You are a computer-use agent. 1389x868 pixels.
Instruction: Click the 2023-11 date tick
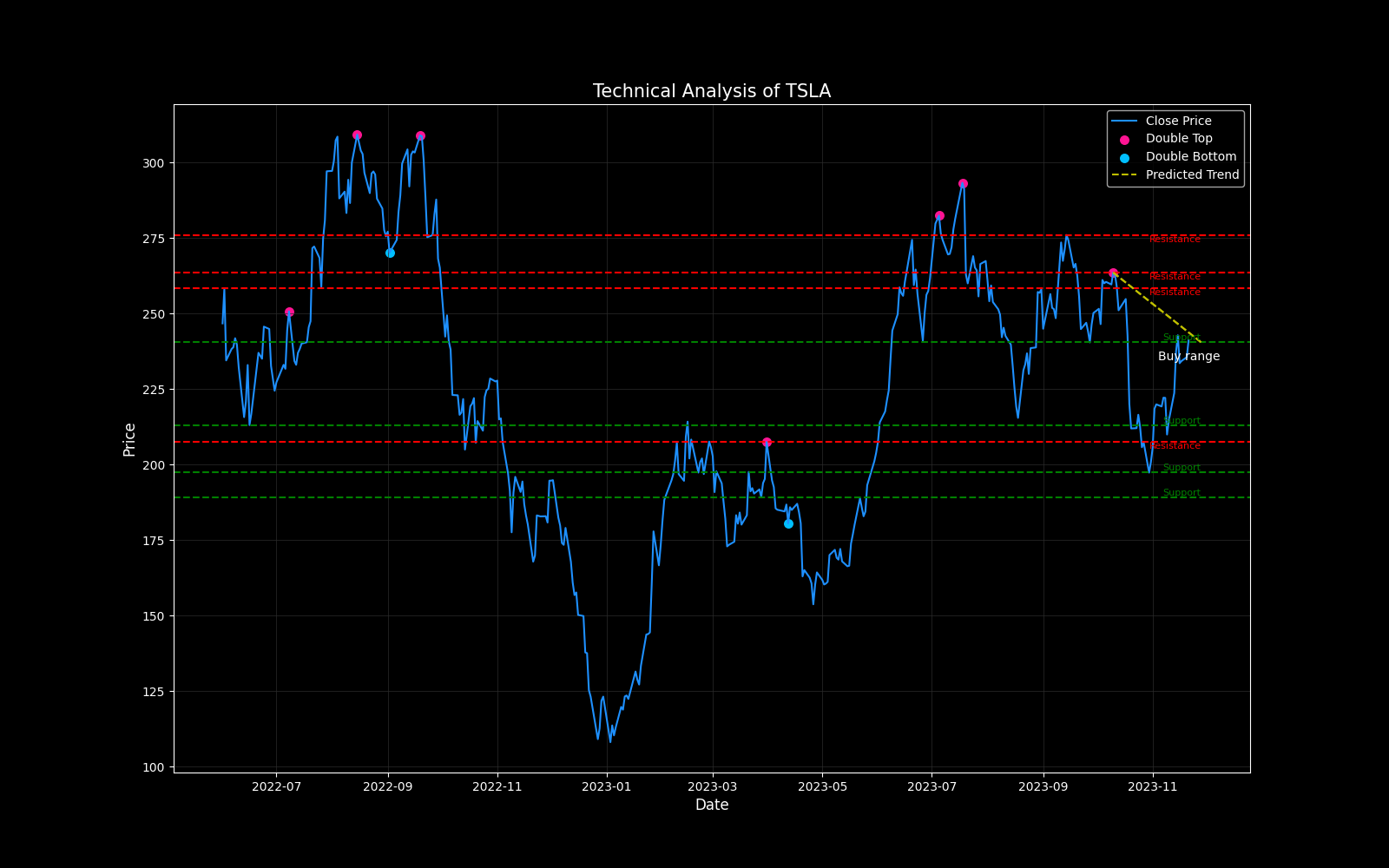pyautogui.click(x=1153, y=787)
